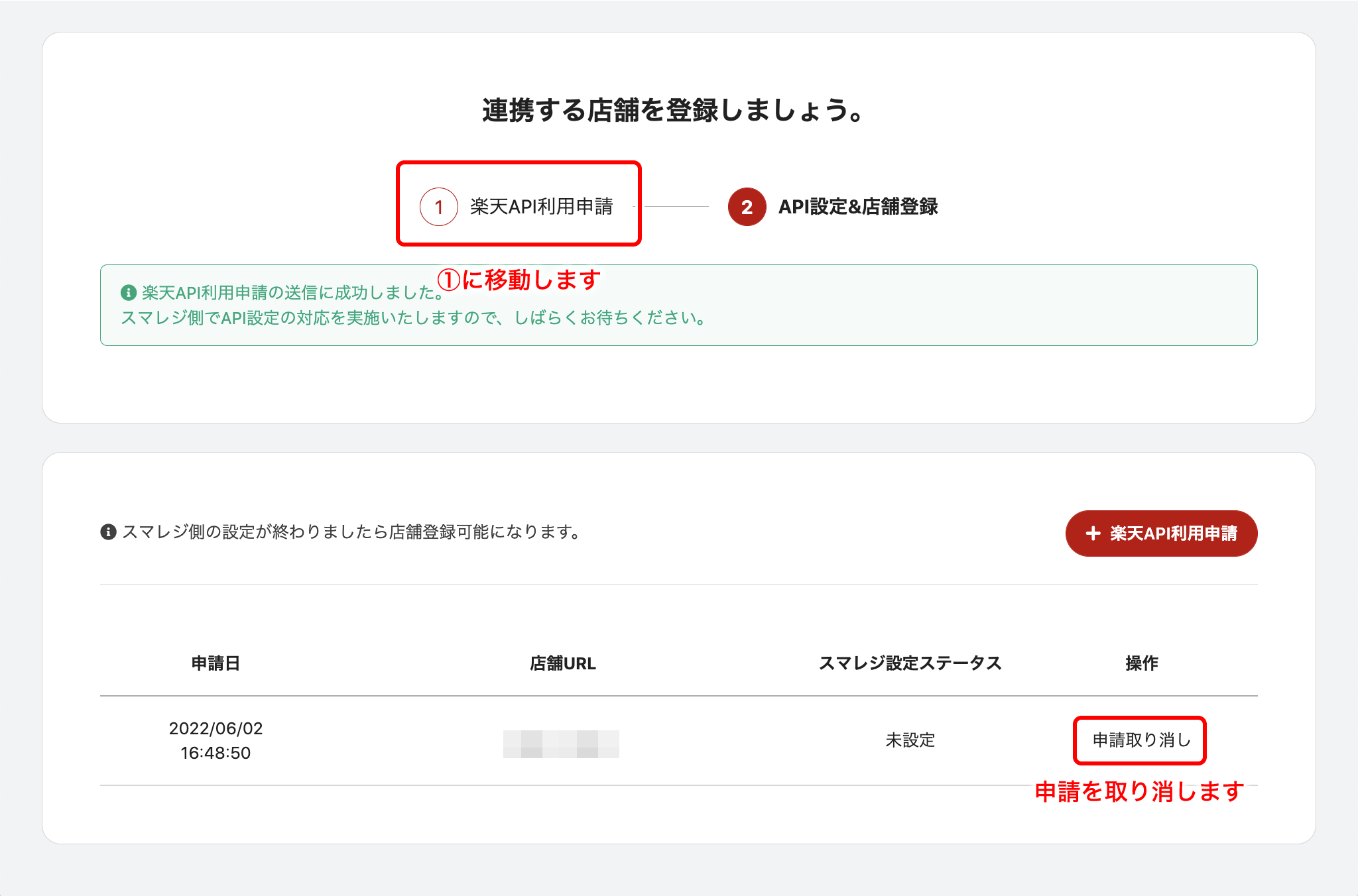Viewport: 1358px width, 896px height.
Task: Click 申請取り消し to cancel the application
Action: click(1140, 740)
